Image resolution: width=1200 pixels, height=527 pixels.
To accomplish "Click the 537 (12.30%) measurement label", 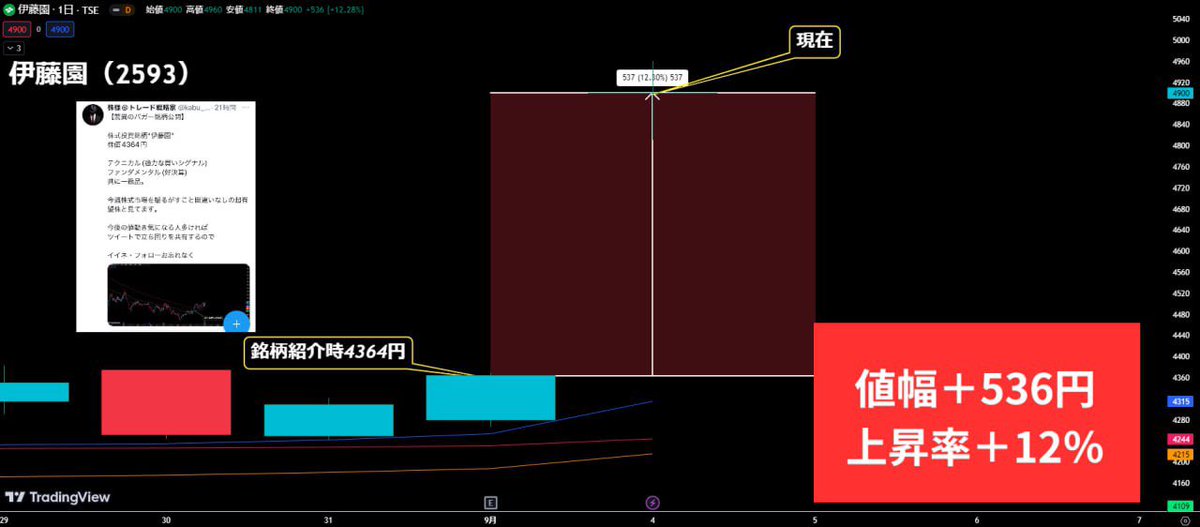I will click(x=652, y=77).
